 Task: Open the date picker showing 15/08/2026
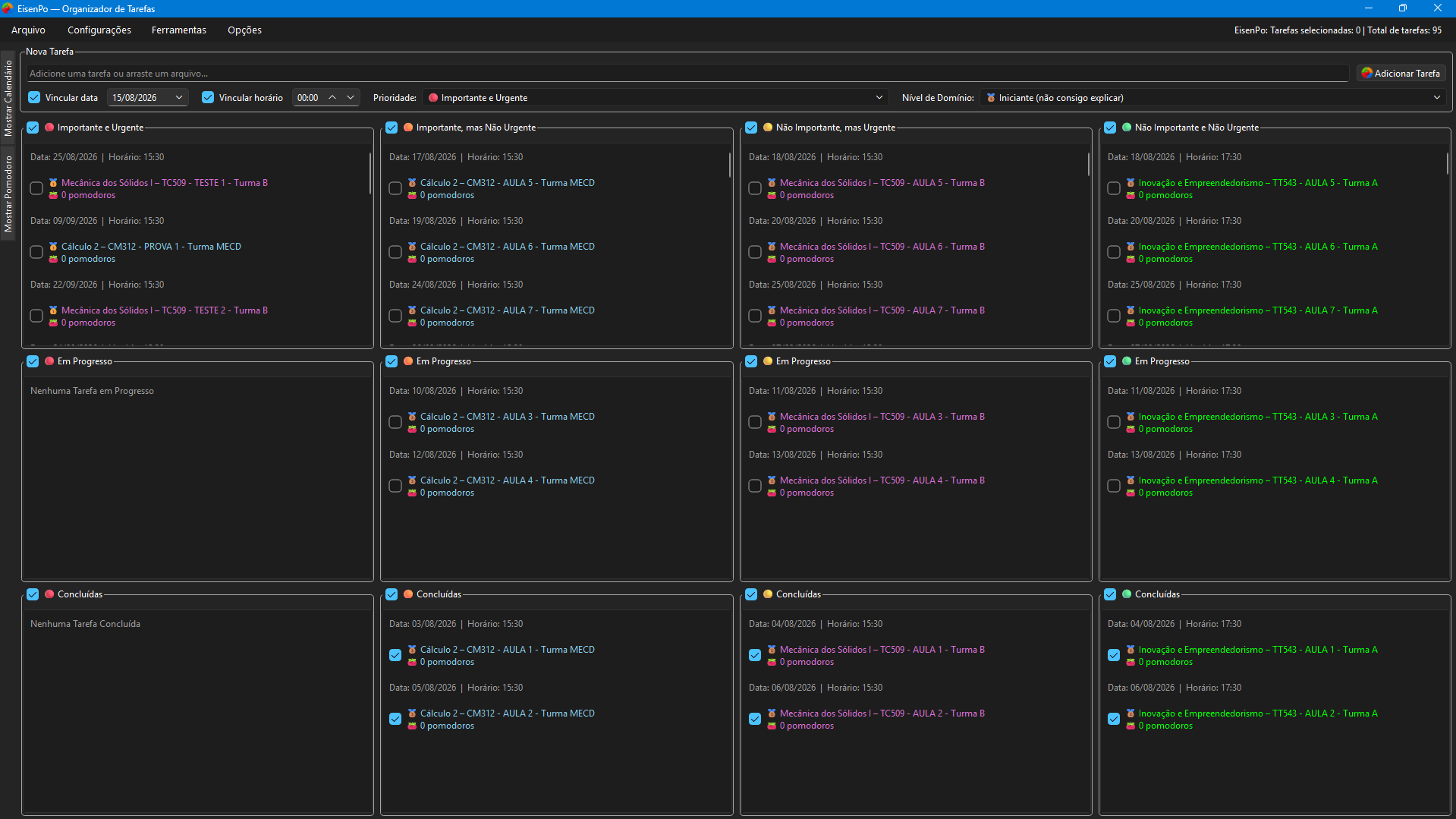click(x=147, y=98)
